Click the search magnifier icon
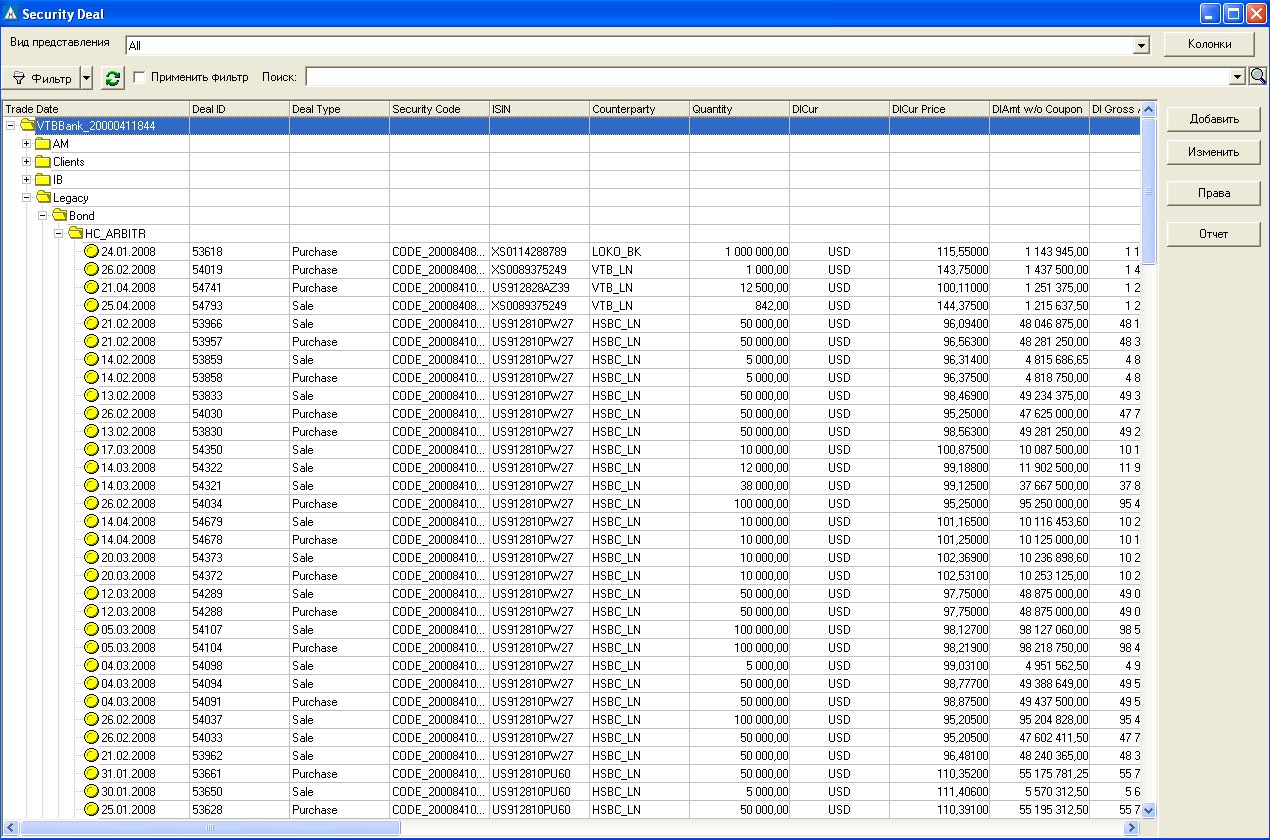The image size is (1270, 840). (x=1257, y=76)
